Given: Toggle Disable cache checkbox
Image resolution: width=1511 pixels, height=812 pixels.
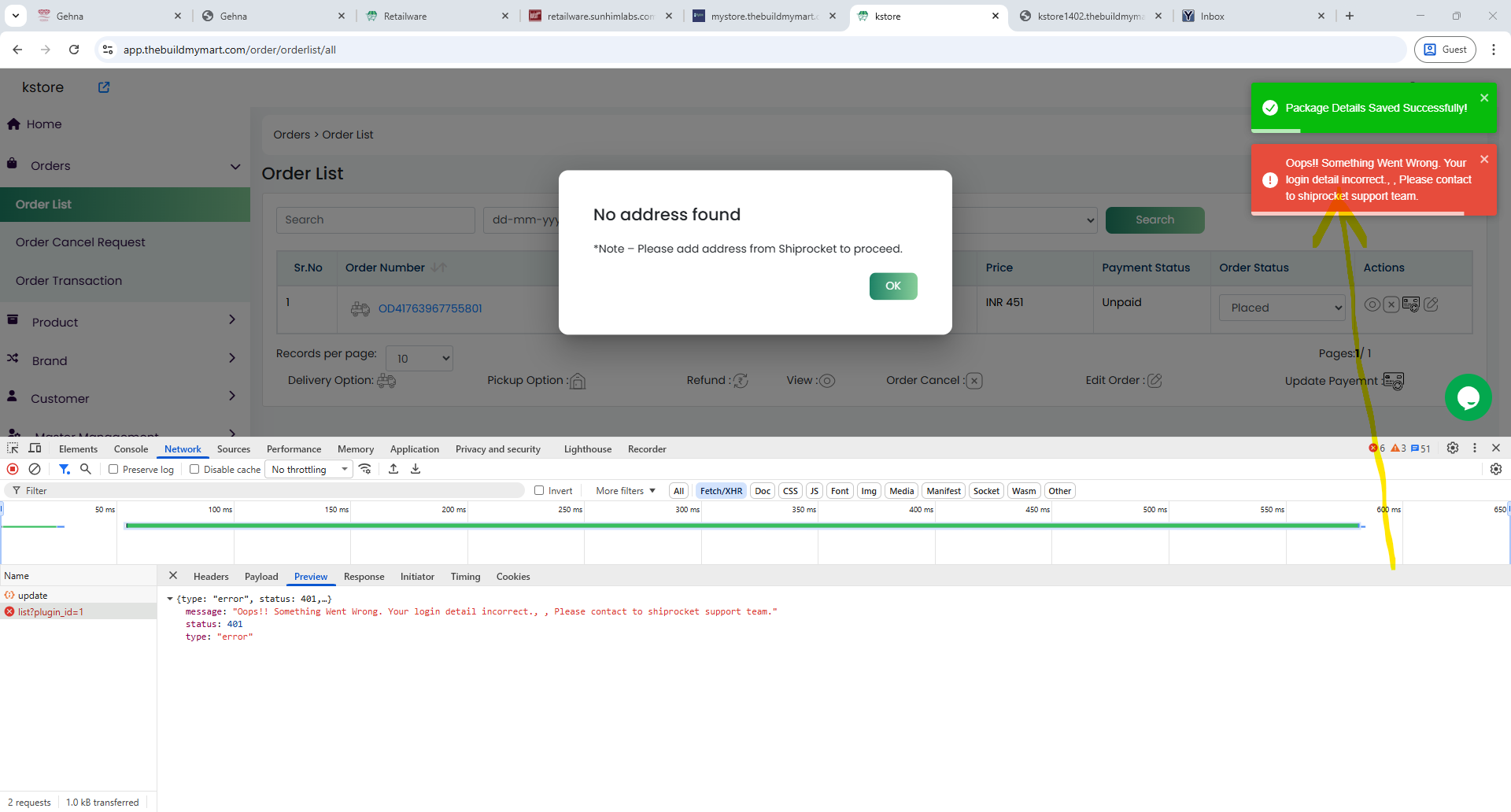Looking at the screenshot, I should (x=194, y=469).
